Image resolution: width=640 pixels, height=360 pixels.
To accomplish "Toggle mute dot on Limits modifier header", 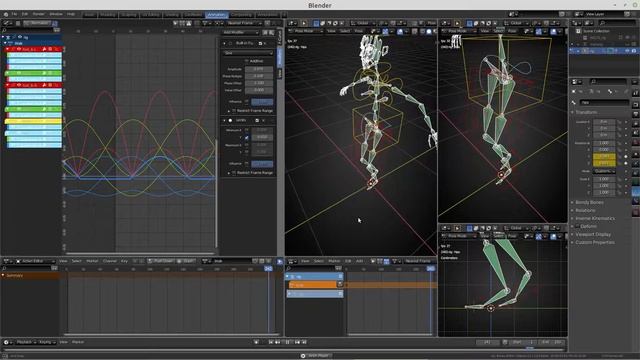I will coord(230,120).
